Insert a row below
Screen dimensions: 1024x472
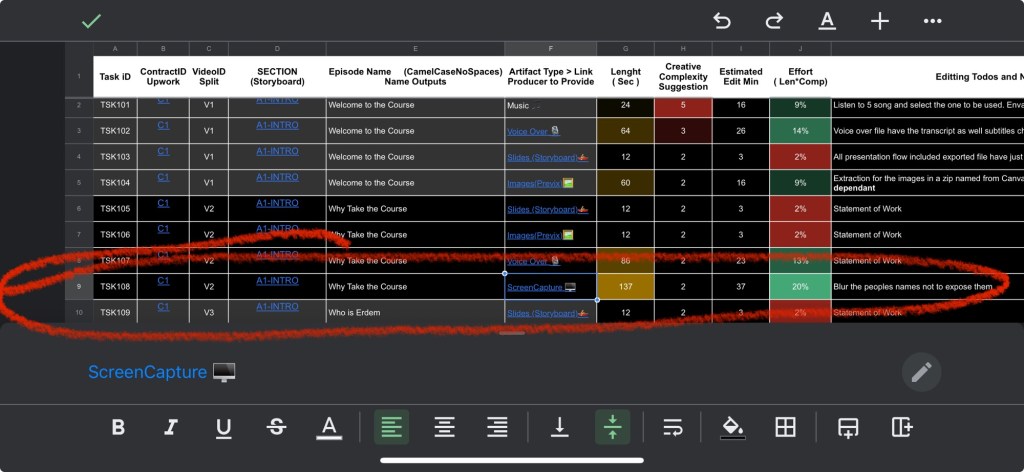(848, 428)
